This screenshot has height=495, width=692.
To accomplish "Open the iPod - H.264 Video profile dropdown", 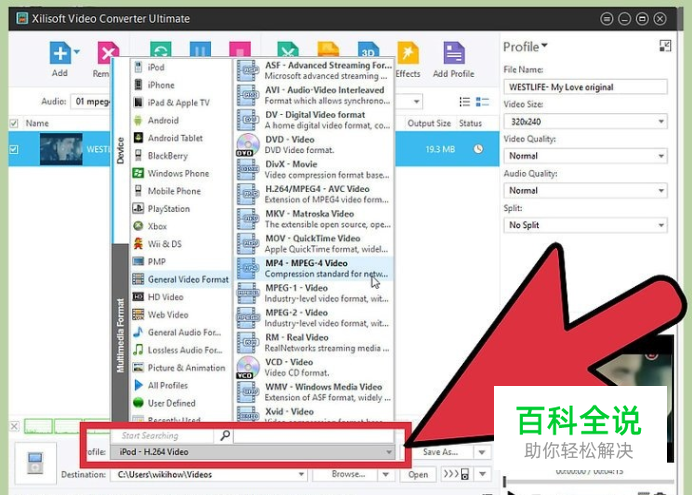I will click(x=252, y=452).
